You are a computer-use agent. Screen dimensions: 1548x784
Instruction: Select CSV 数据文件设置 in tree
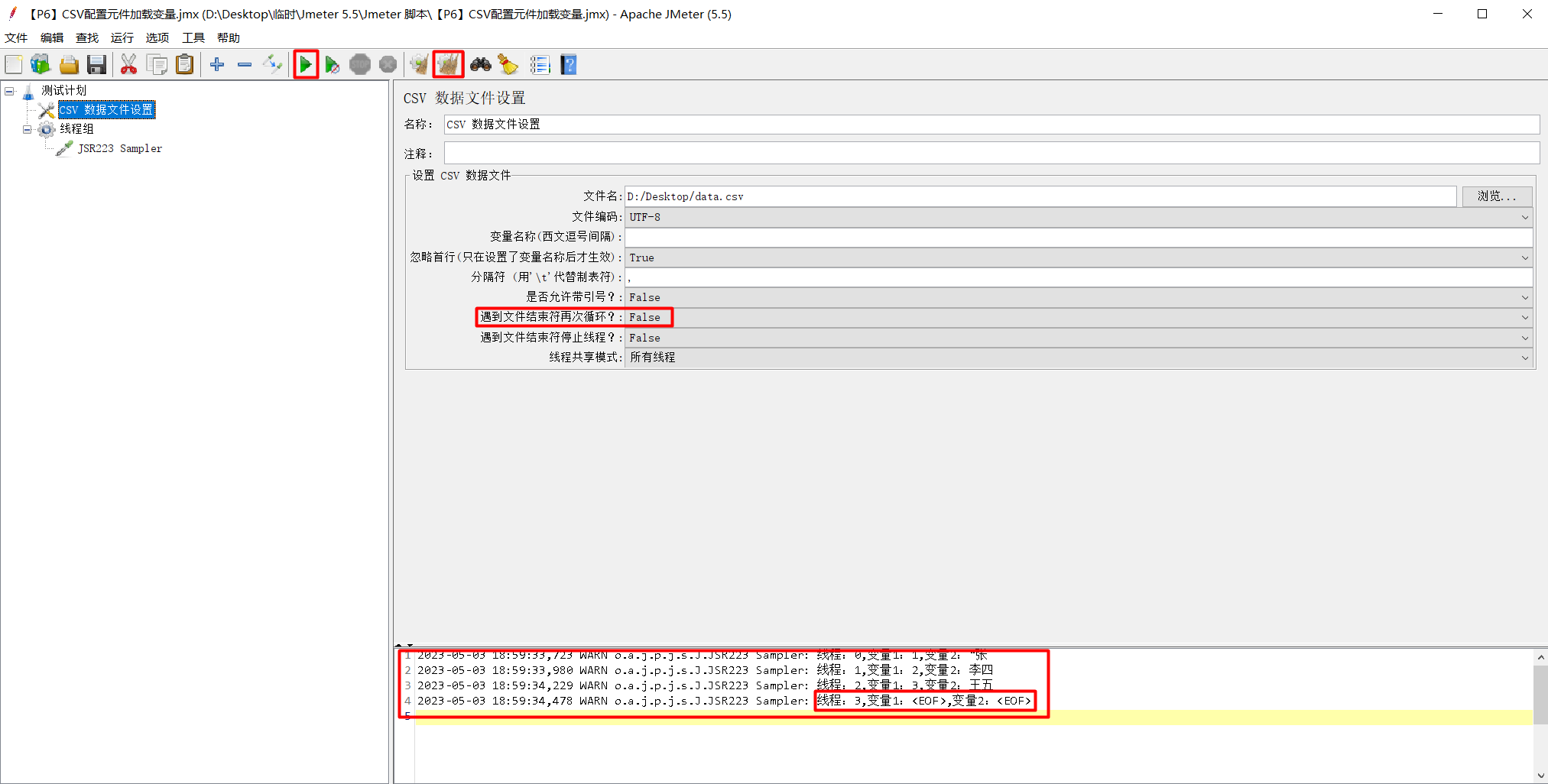click(106, 110)
